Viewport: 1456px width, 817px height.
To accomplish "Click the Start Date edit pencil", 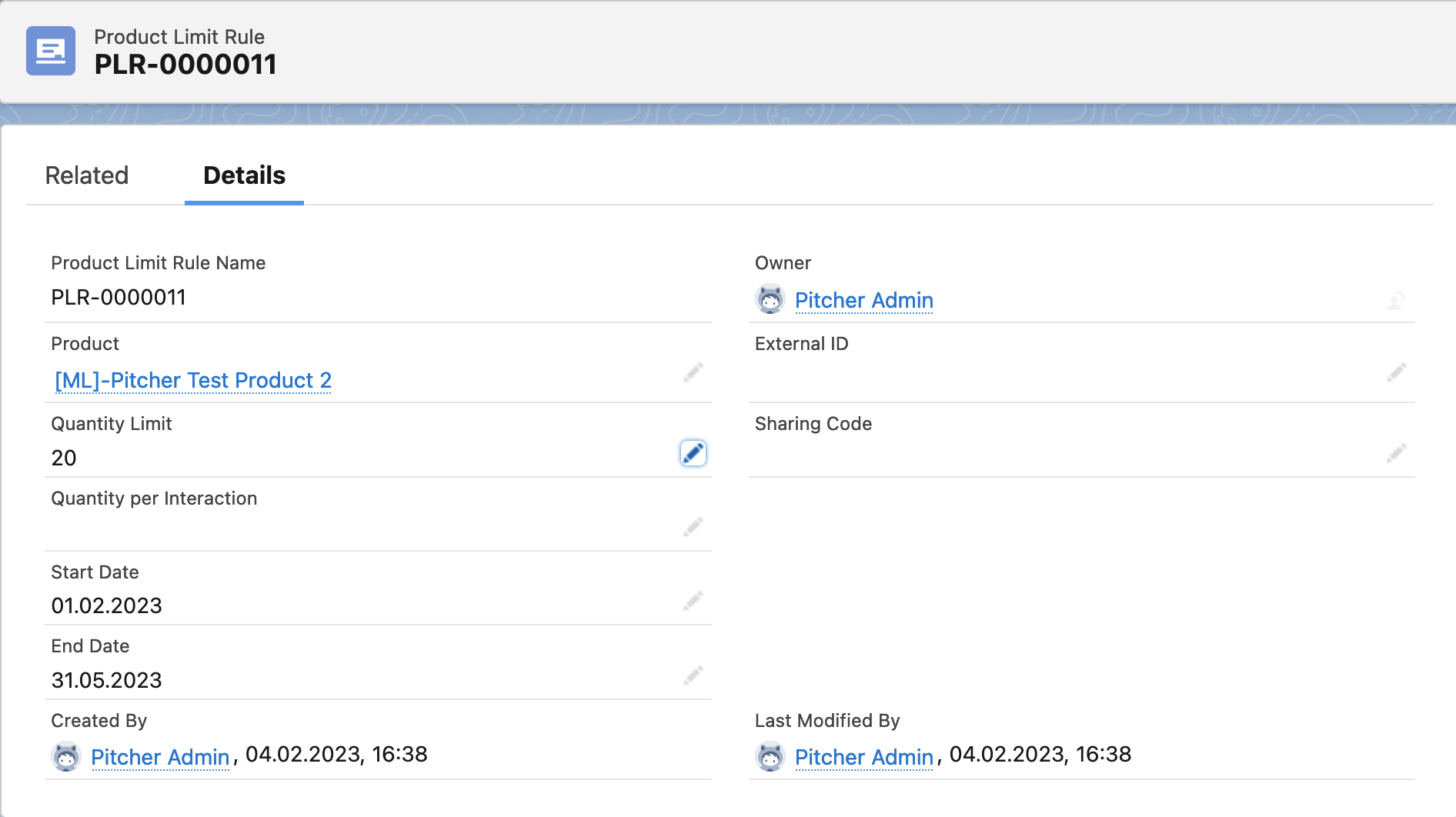I will point(693,601).
